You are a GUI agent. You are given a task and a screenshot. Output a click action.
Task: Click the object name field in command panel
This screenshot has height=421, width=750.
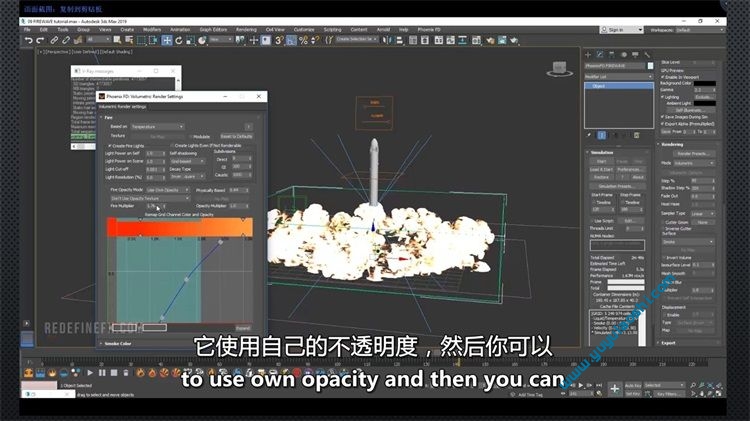tap(615, 66)
